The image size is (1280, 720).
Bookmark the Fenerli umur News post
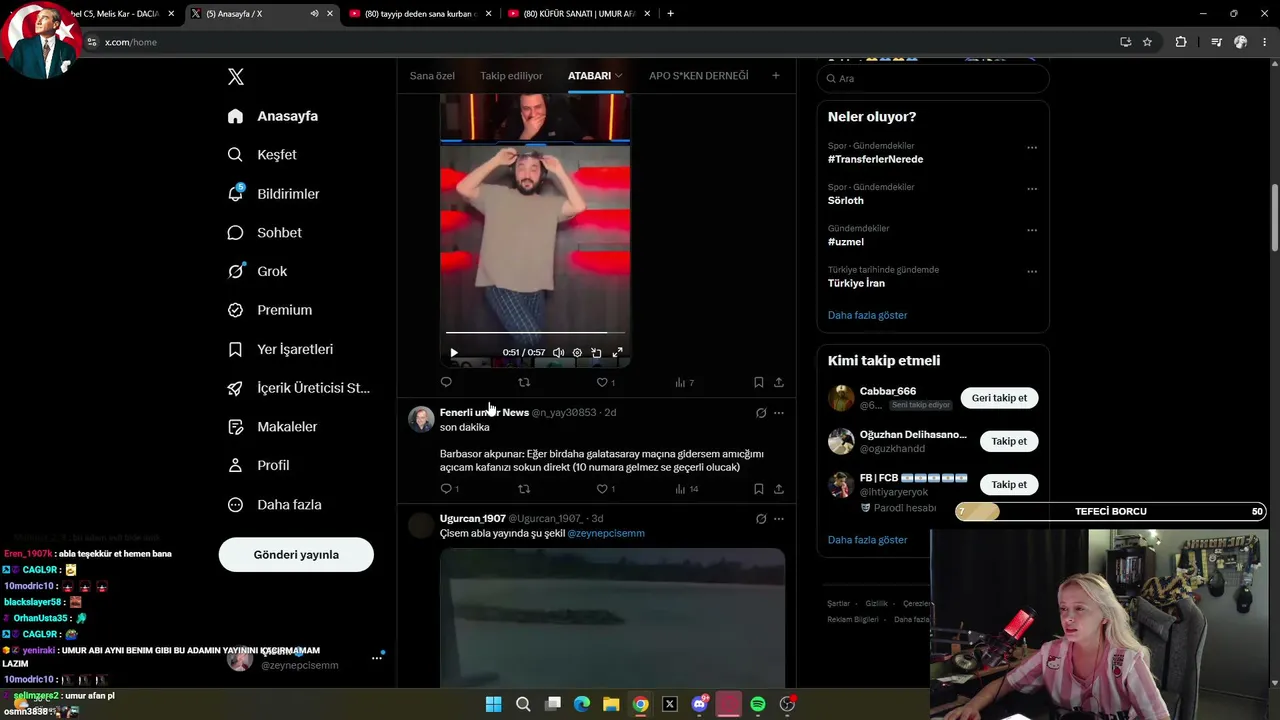(x=759, y=489)
